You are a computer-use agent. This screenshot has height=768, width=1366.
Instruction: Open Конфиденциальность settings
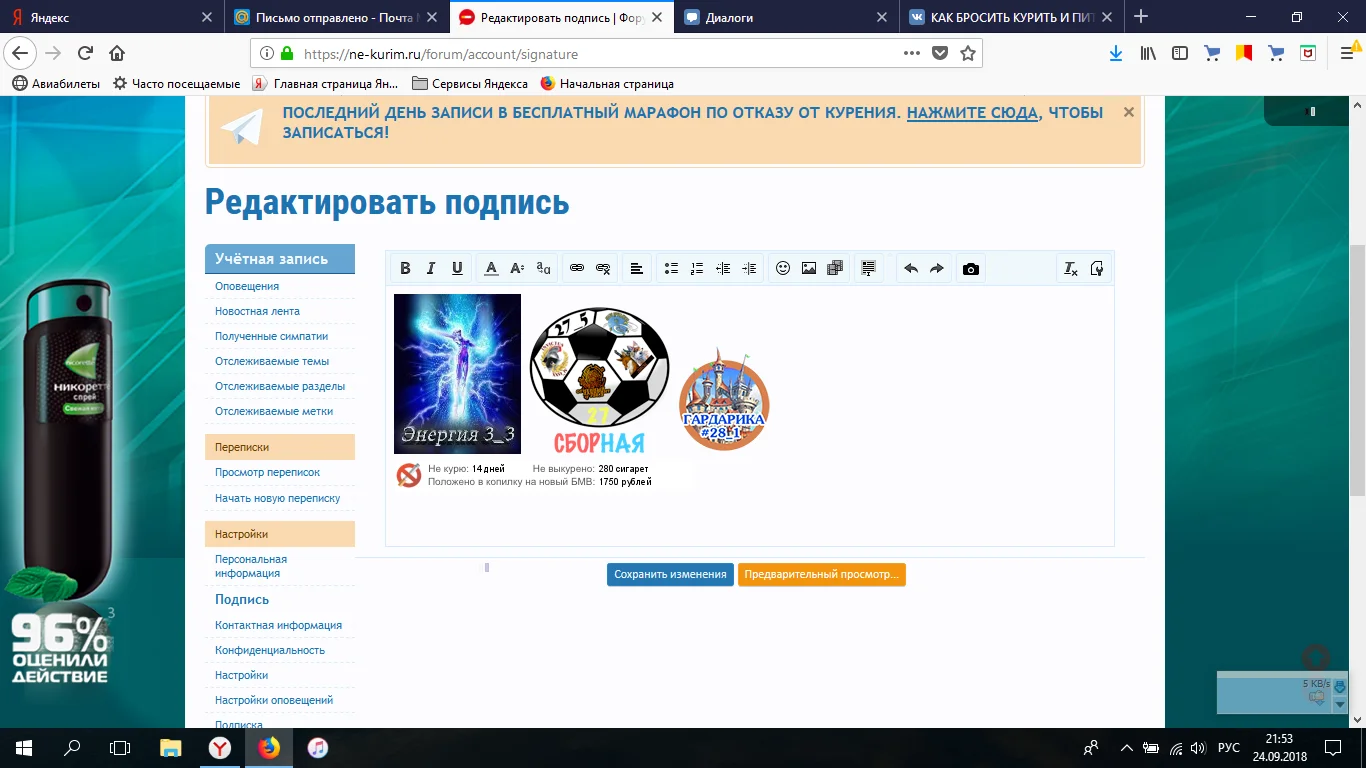[x=270, y=650]
